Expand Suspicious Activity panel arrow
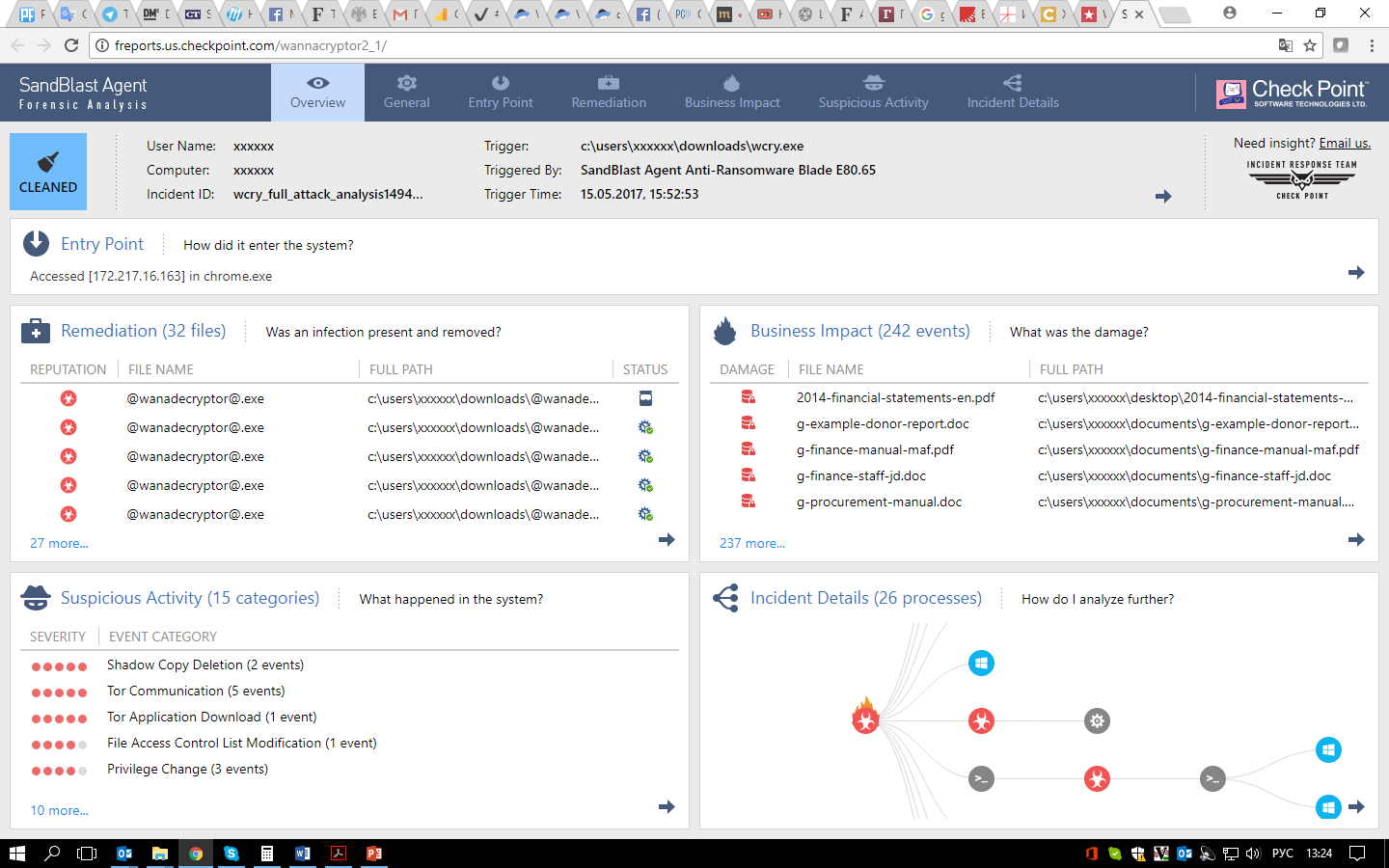 pyautogui.click(x=667, y=806)
